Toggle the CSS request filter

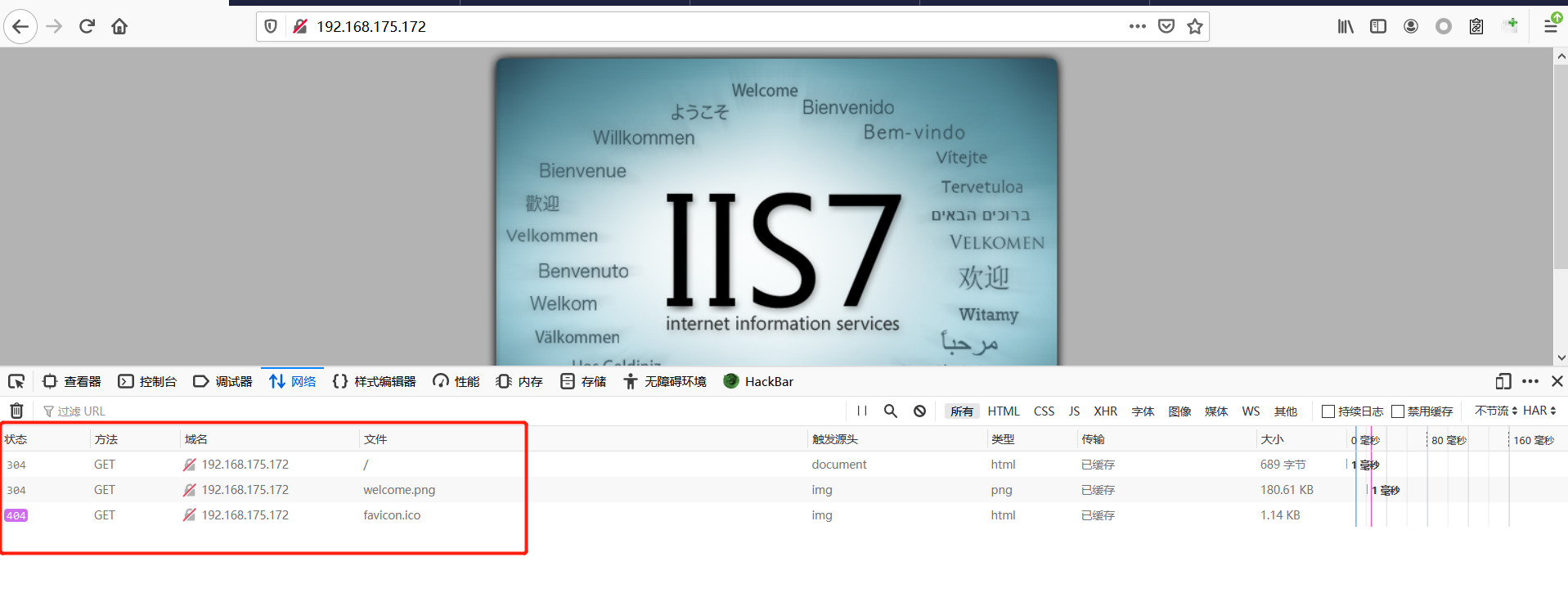pyautogui.click(x=1044, y=411)
